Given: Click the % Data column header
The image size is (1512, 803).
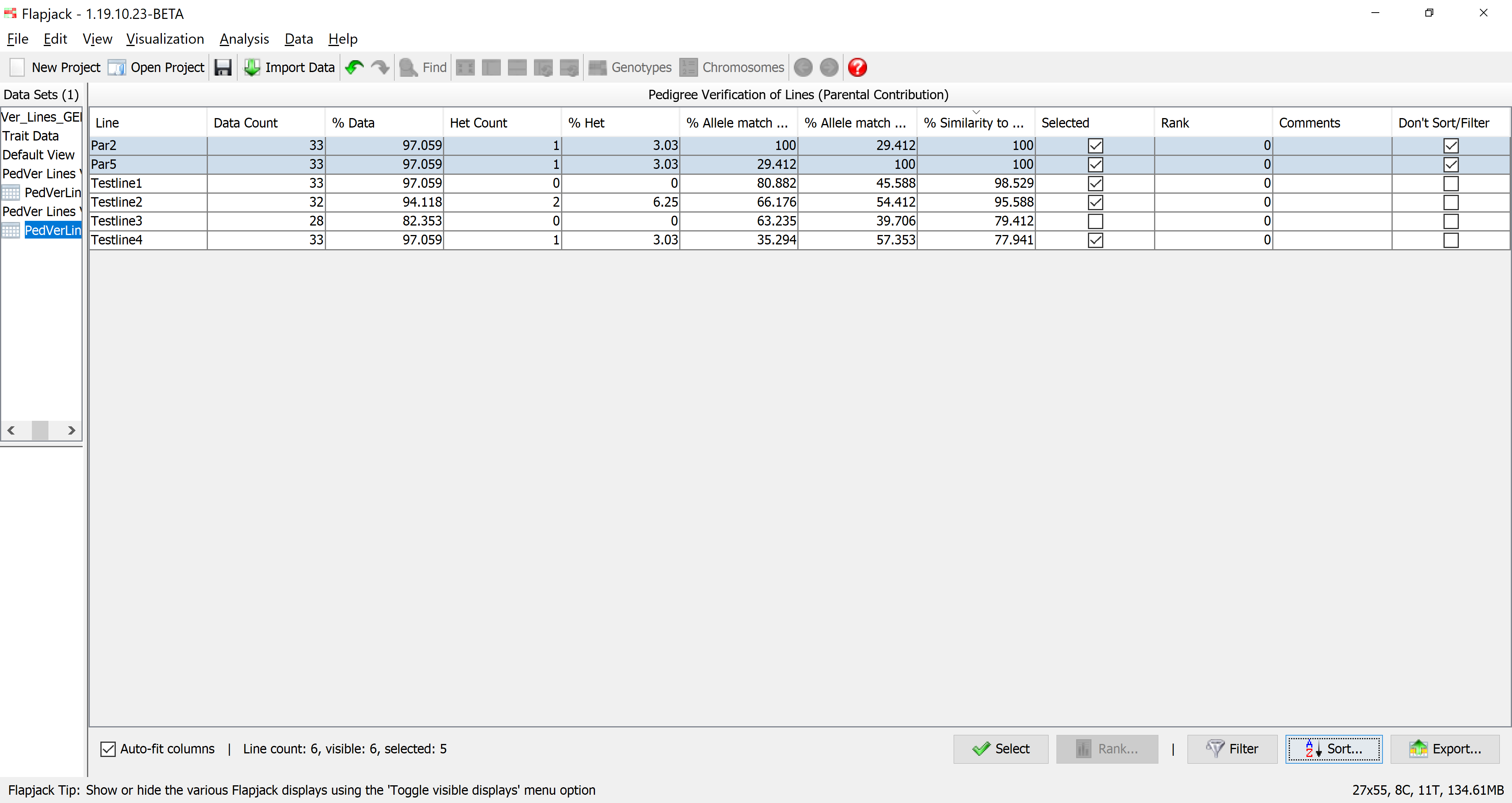Looking at the screenshot, I should (384, 123).
